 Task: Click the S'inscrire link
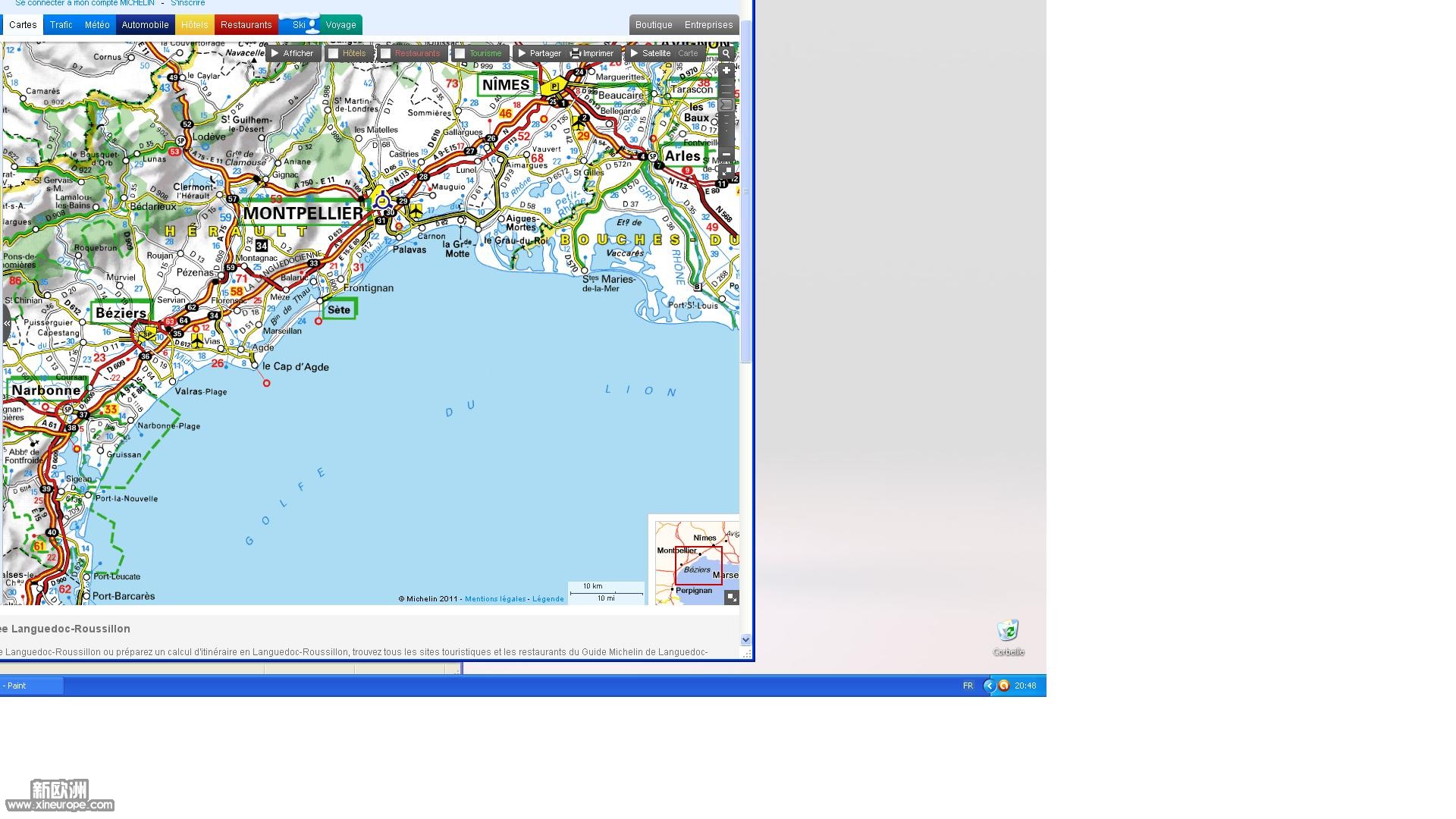coord(187,3)
